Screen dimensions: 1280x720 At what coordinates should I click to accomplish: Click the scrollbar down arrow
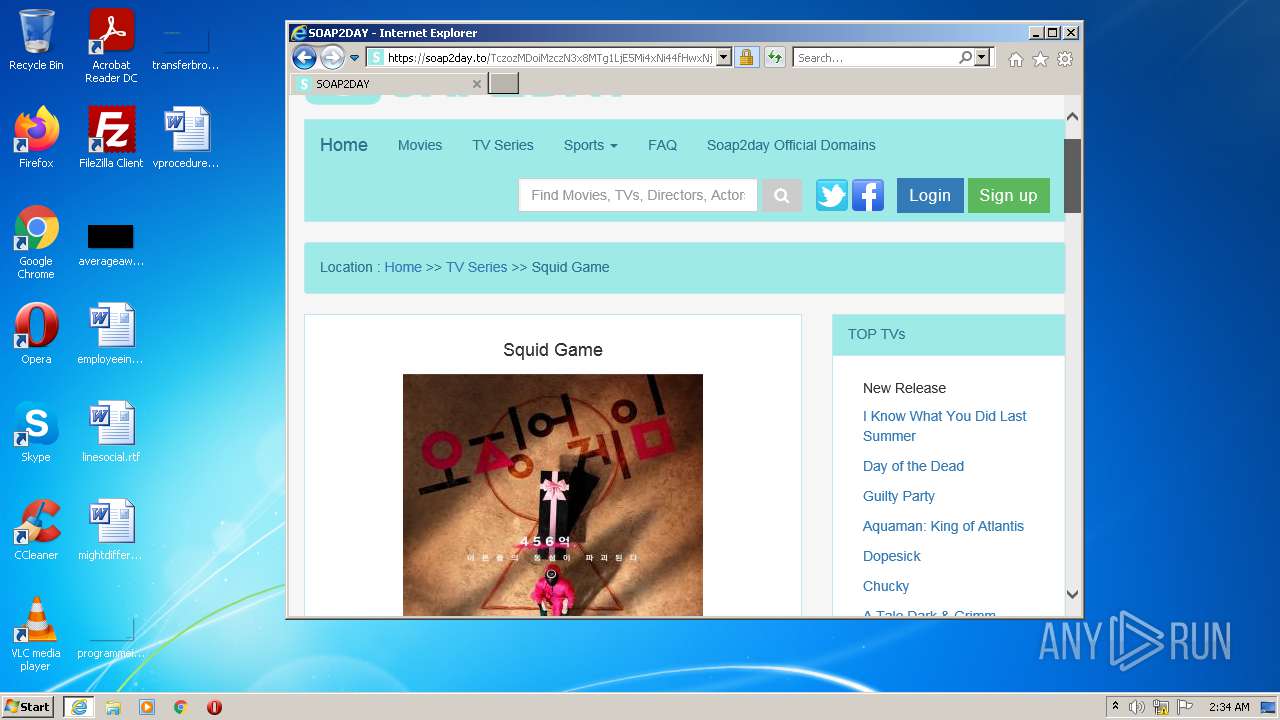click(1072, 594)
